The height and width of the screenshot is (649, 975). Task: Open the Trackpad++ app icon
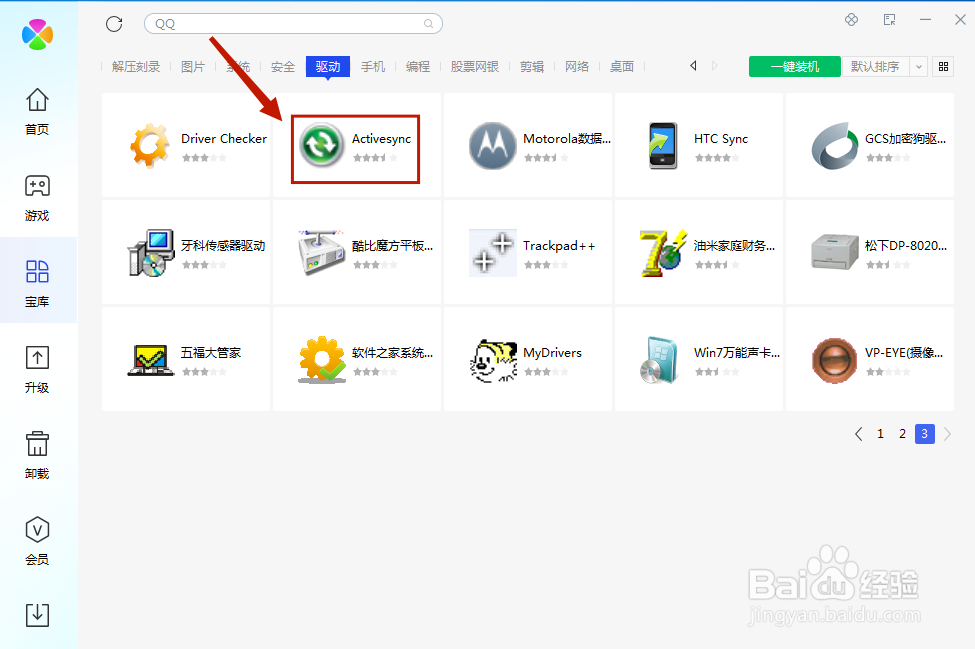492,252
